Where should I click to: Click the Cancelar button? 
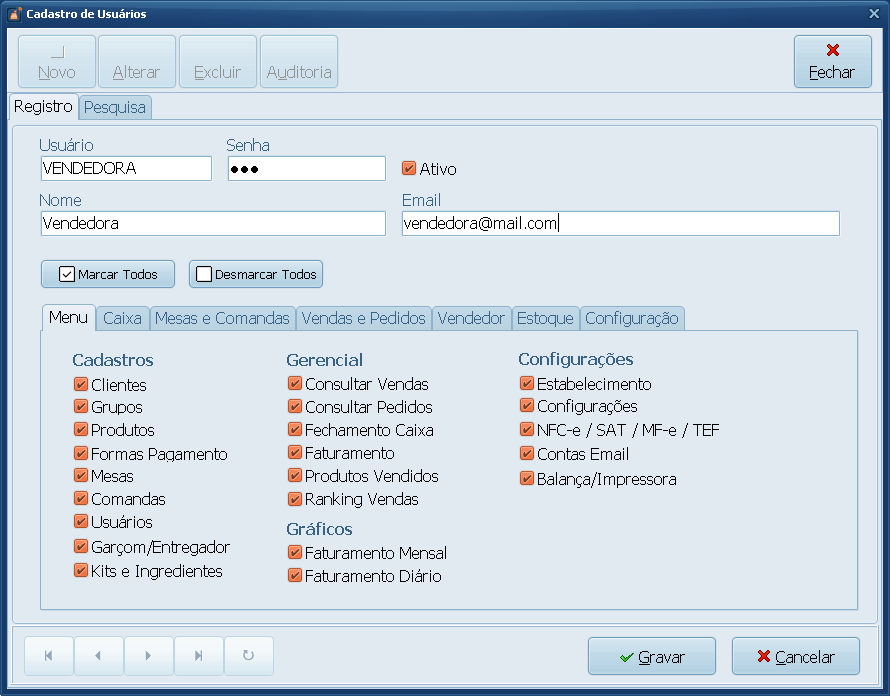(795, 657)
